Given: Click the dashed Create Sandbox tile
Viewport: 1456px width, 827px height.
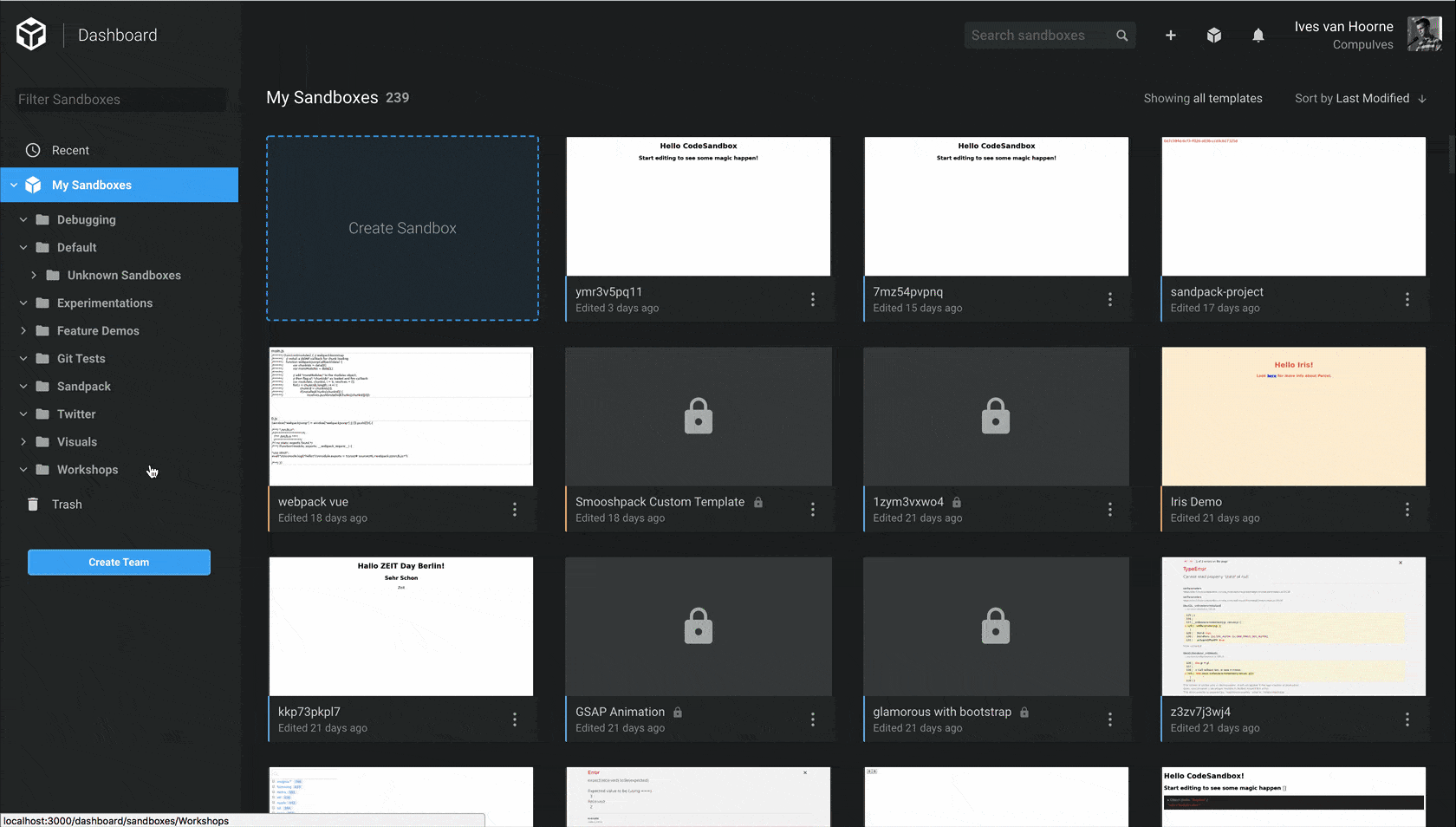Looking at the screenshot, I should coord(402,229).
